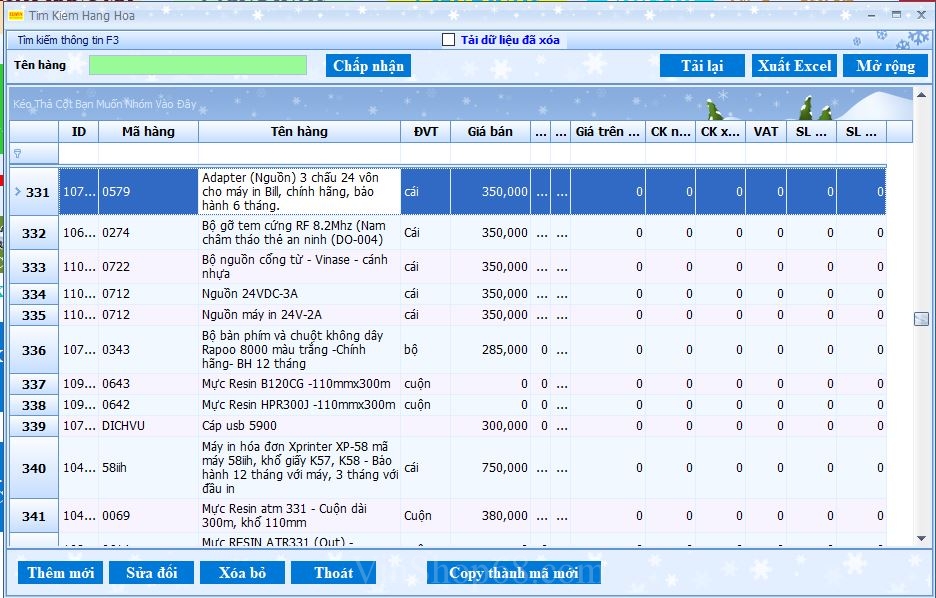Toggle the "Tải dữ liệu đã xóa" checkbox

point(449,40)
